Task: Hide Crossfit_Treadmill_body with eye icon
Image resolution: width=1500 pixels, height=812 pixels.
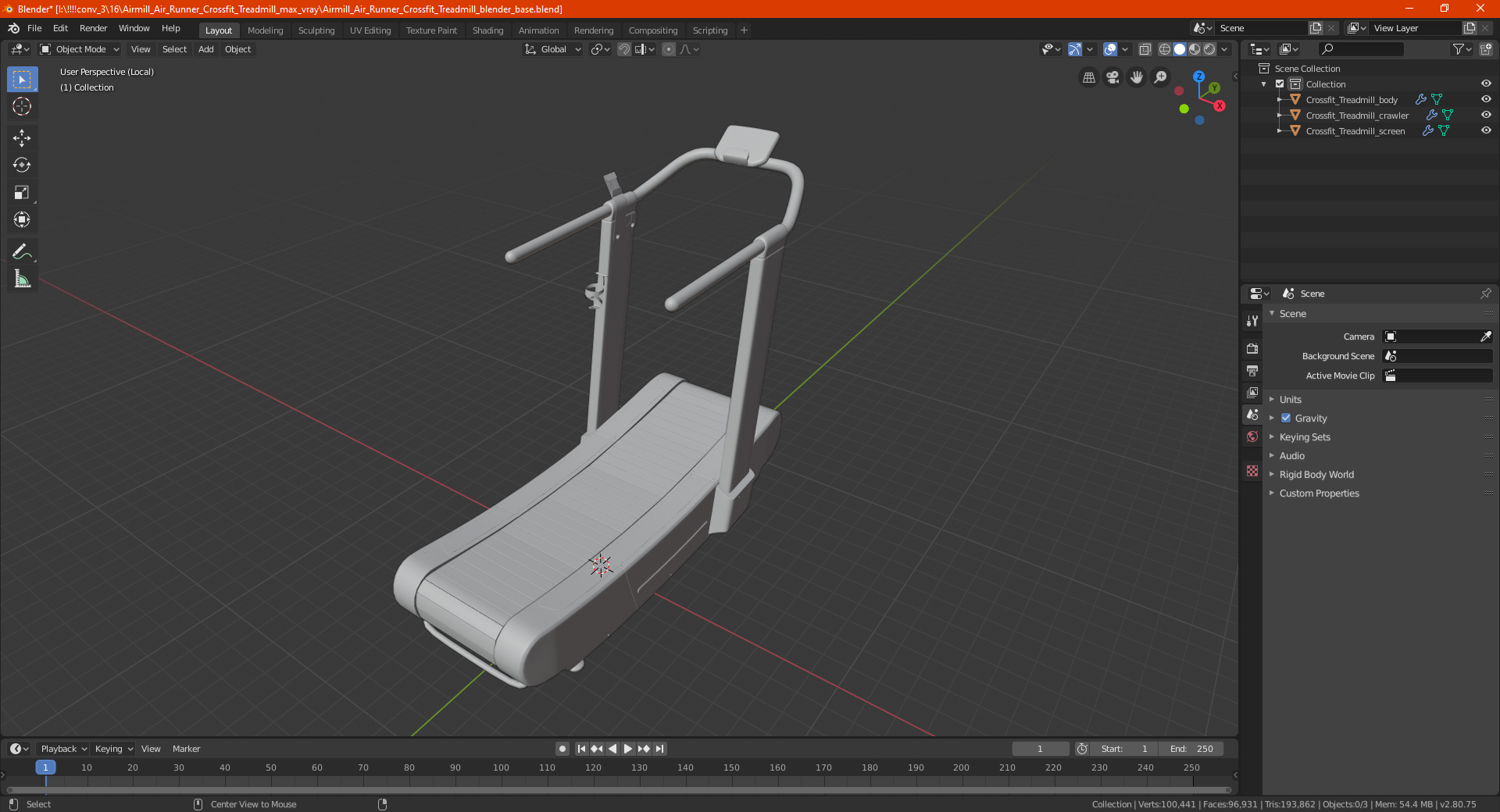Action: 1486,99
